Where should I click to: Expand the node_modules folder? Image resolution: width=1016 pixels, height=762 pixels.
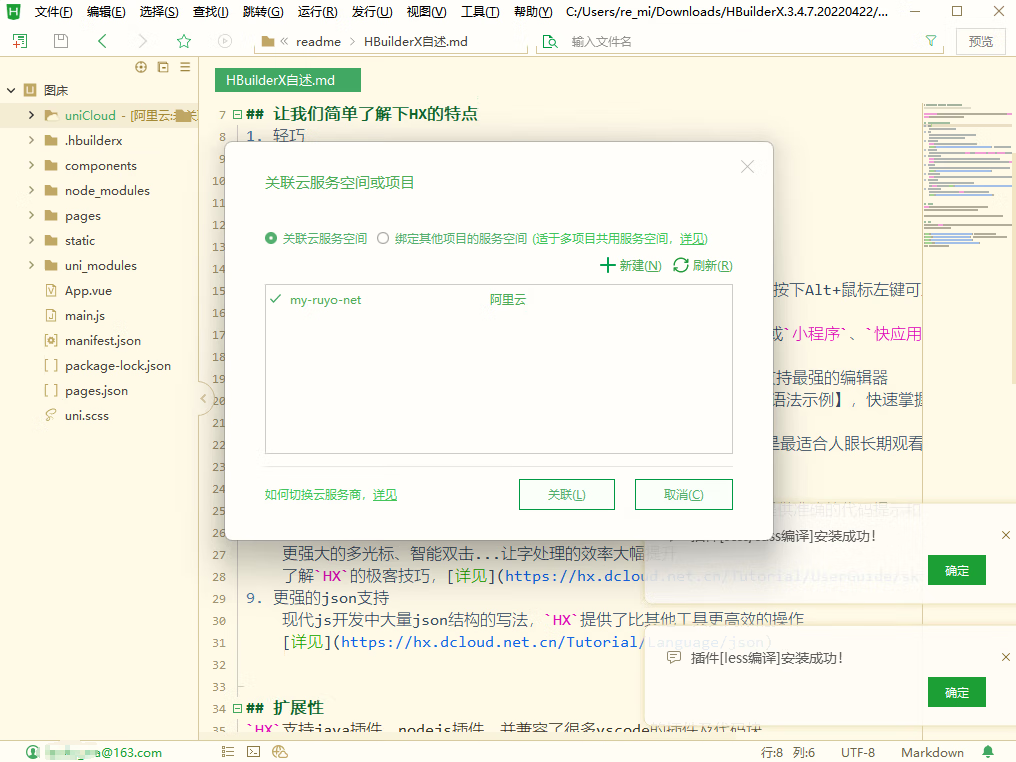coord(32,191)
